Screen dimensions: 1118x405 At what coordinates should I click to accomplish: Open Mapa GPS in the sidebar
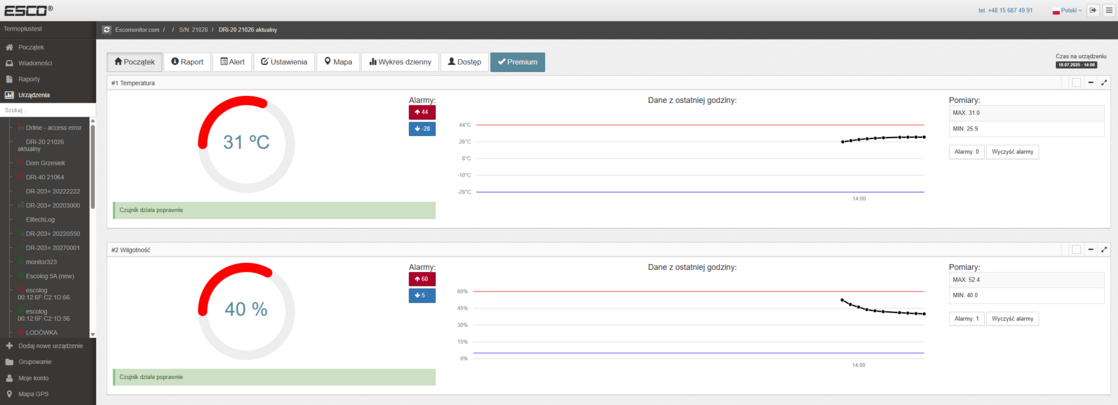[x=34, y=394]
